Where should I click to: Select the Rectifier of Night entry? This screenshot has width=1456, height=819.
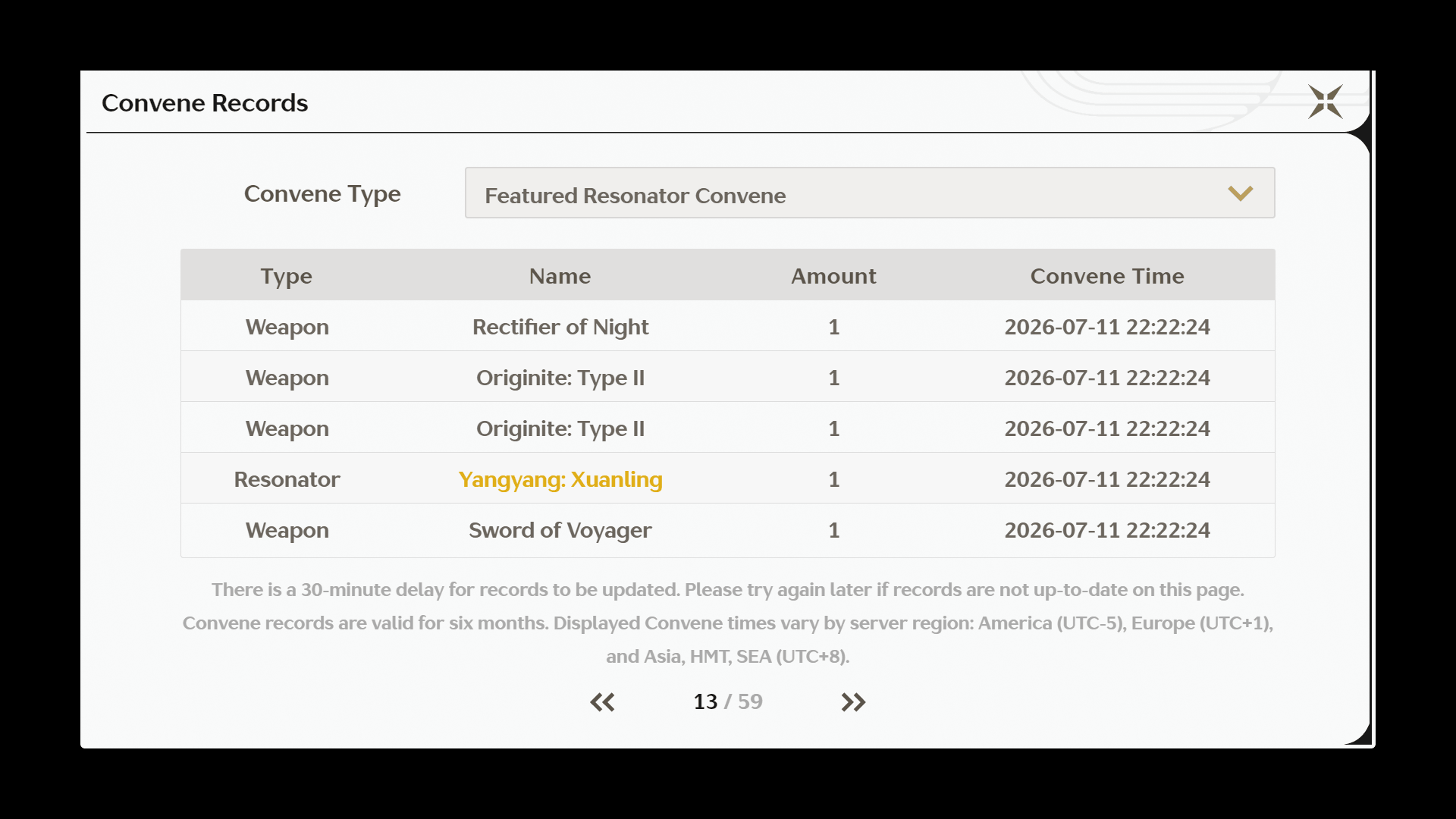point(728,327)
